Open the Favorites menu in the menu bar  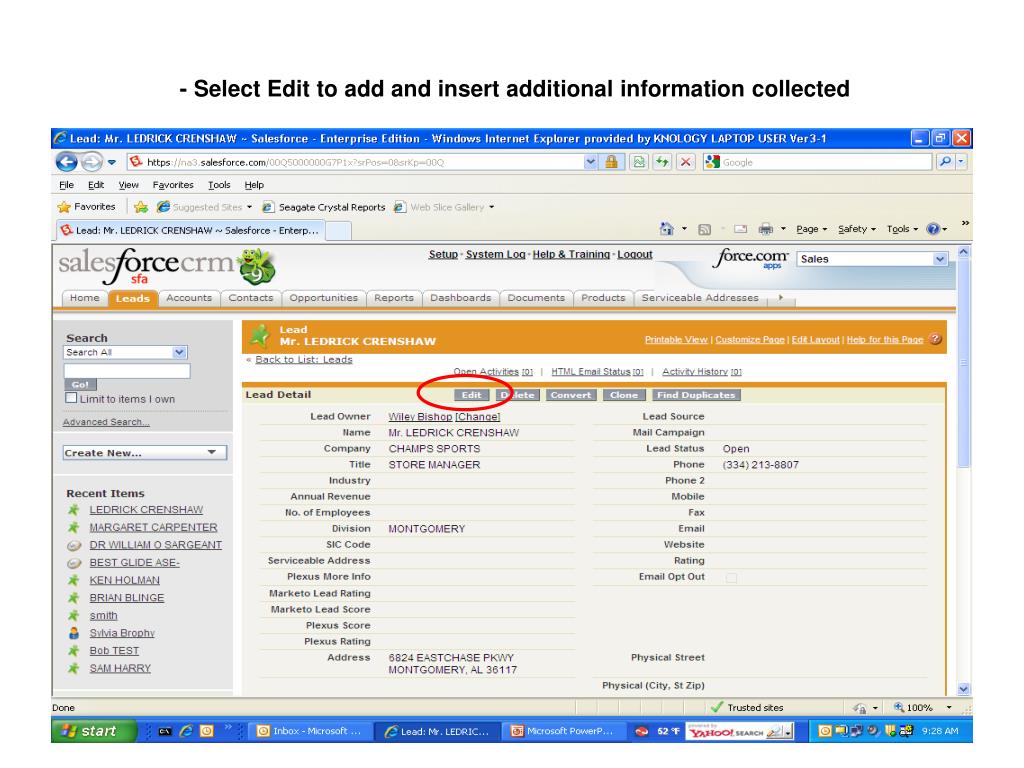point(173,185)
